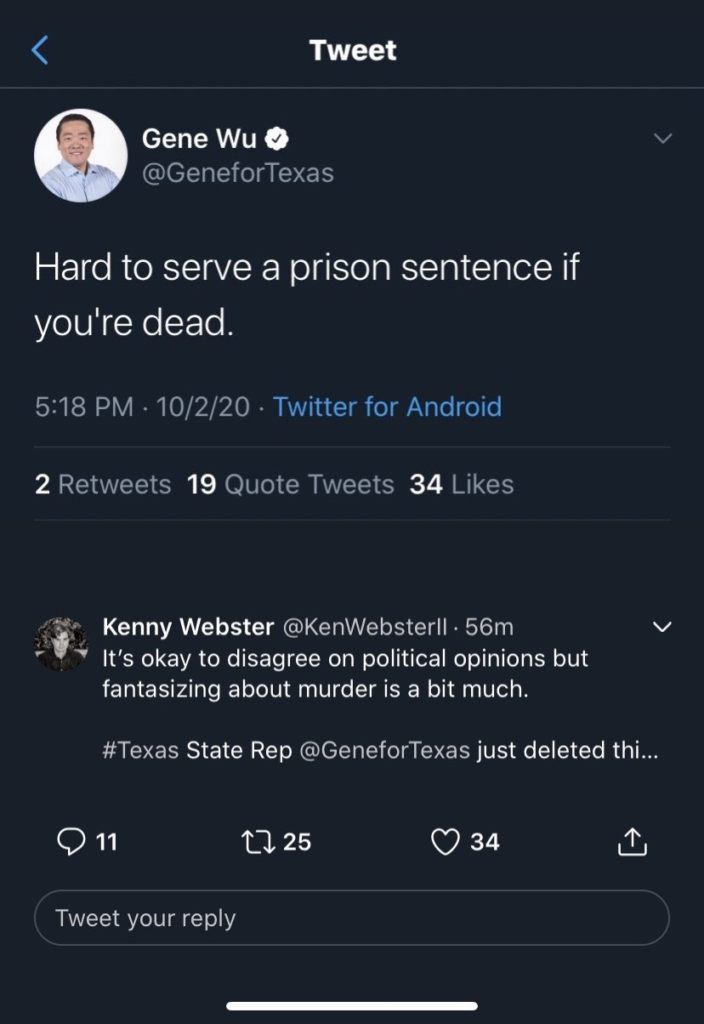Image resolution: width=704 pixels, height=1024 pixels.
Task: Open Kenny Webster's avatar
Action: pos(61,643)
